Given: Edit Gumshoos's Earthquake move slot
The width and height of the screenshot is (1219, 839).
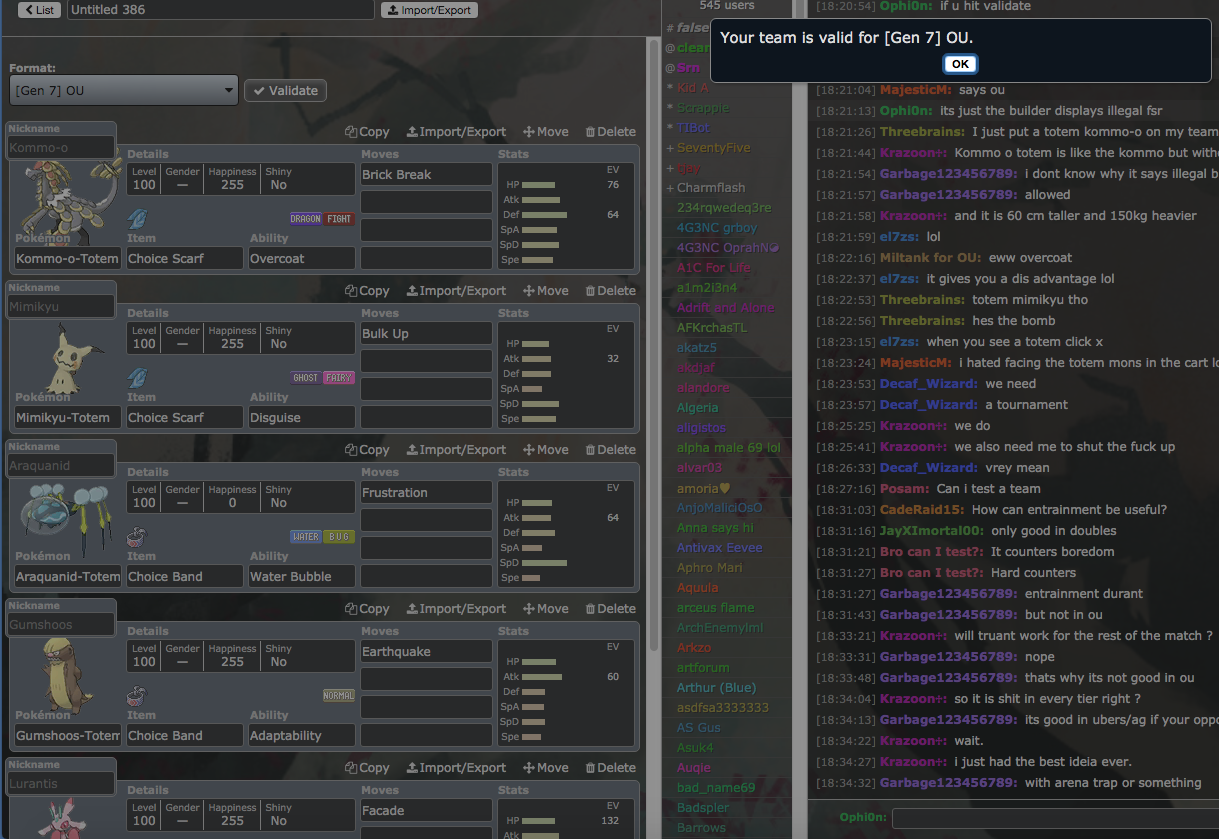Looking at the screenshot, I should click(426, 651).
